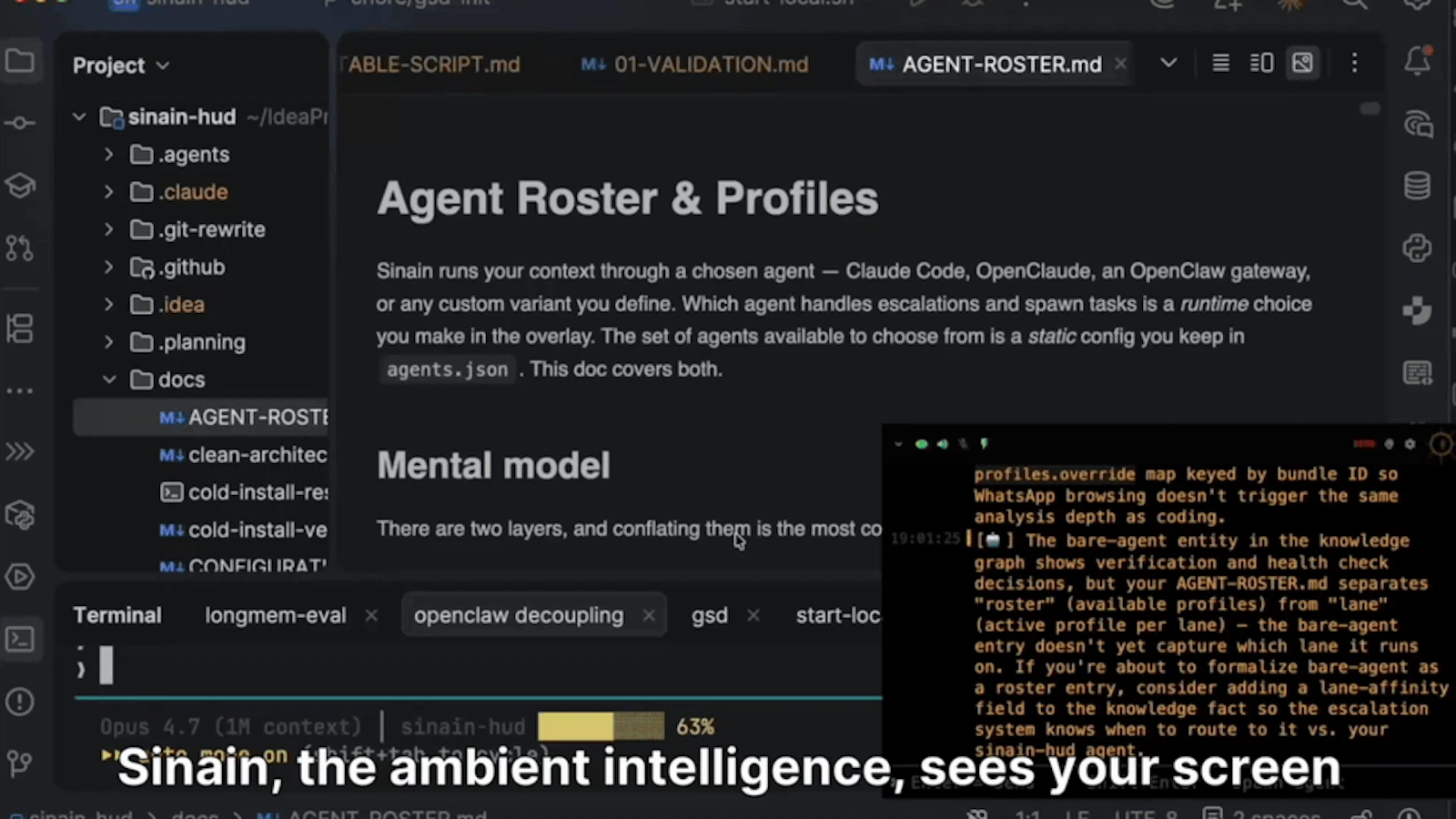The height and width of the screenshot is (819, 1456).
Task: Open the Project view dropdown
Action: 121,66
